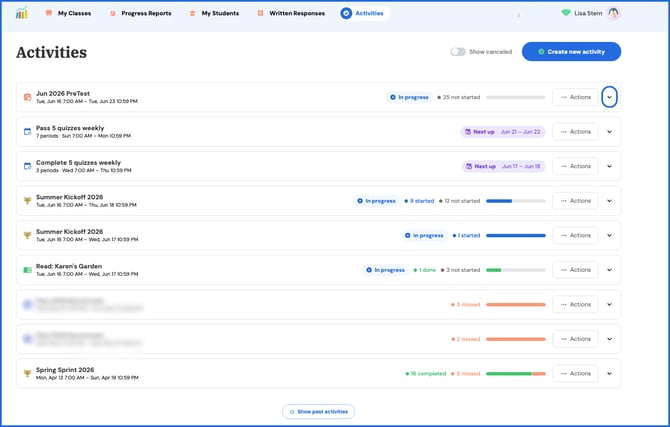
Task: Open the My Classes tab
Action: tap(68, 13)
